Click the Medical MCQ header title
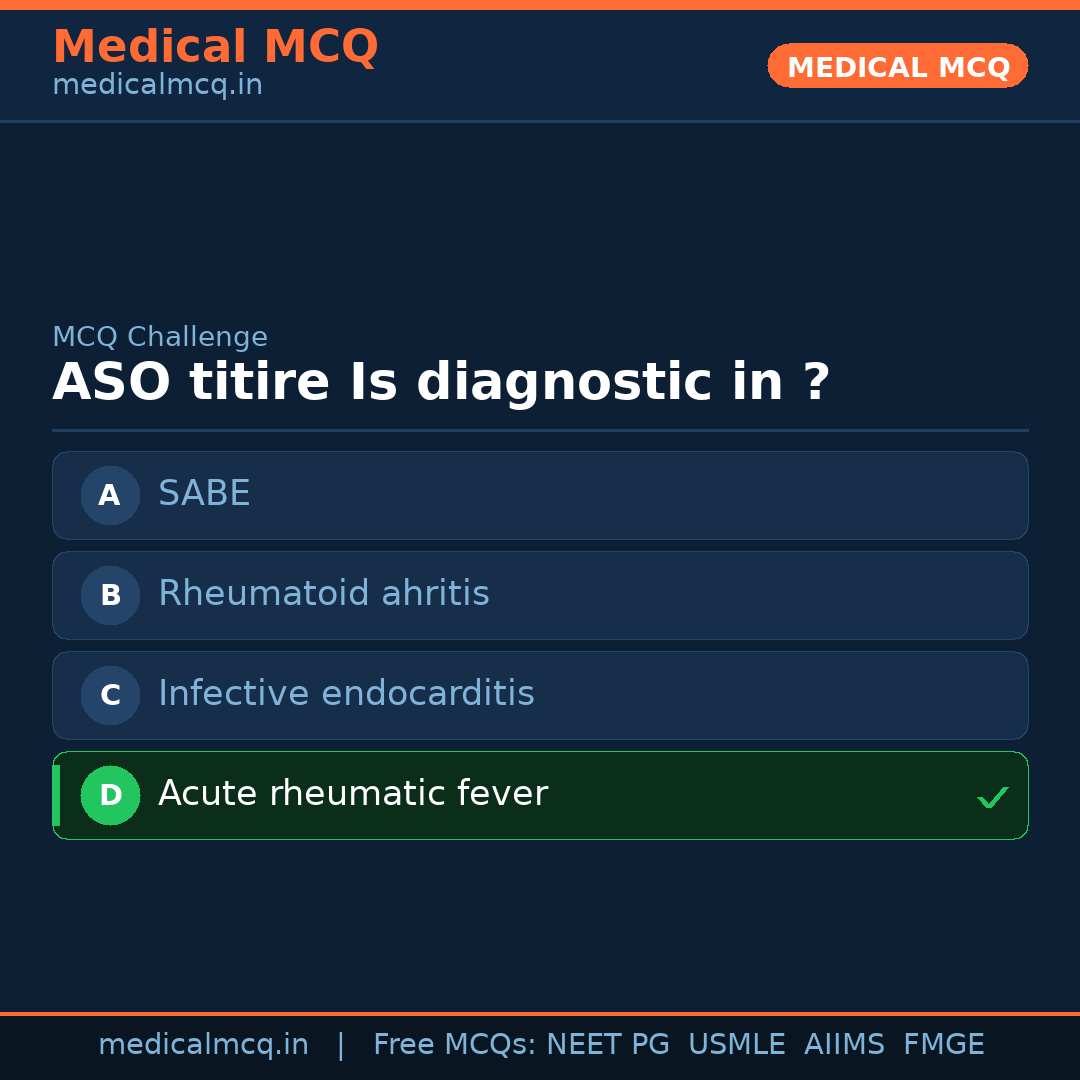1080x1080 pixels. tap(215, 47)
